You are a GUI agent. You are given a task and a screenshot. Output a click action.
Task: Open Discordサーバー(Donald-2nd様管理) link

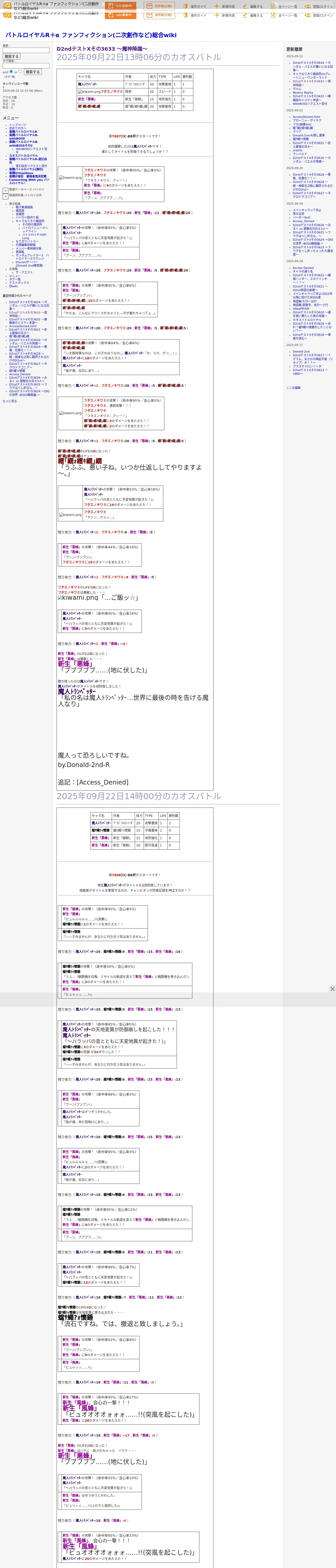pos(29,264)
